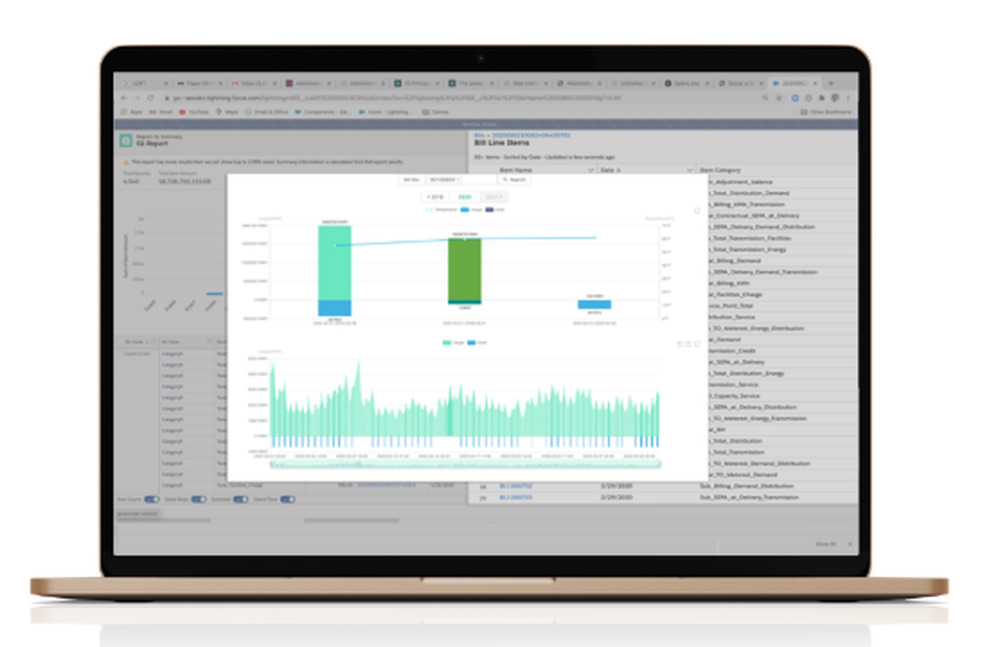Viewport: 1000px width, 647px height.
Task: Go to previous year 2019
Action: (435, 197)
